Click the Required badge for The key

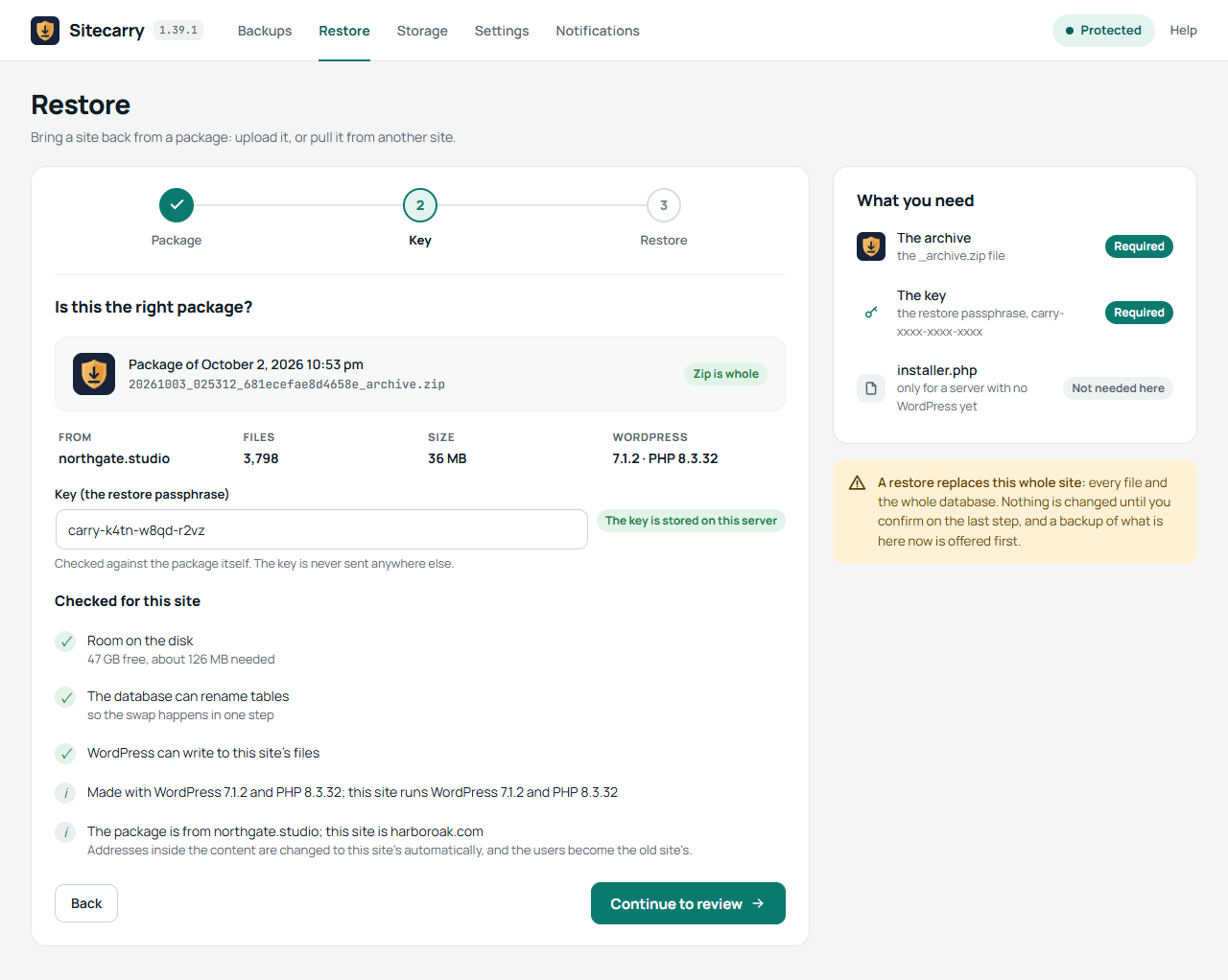(x=1139, y=313)
